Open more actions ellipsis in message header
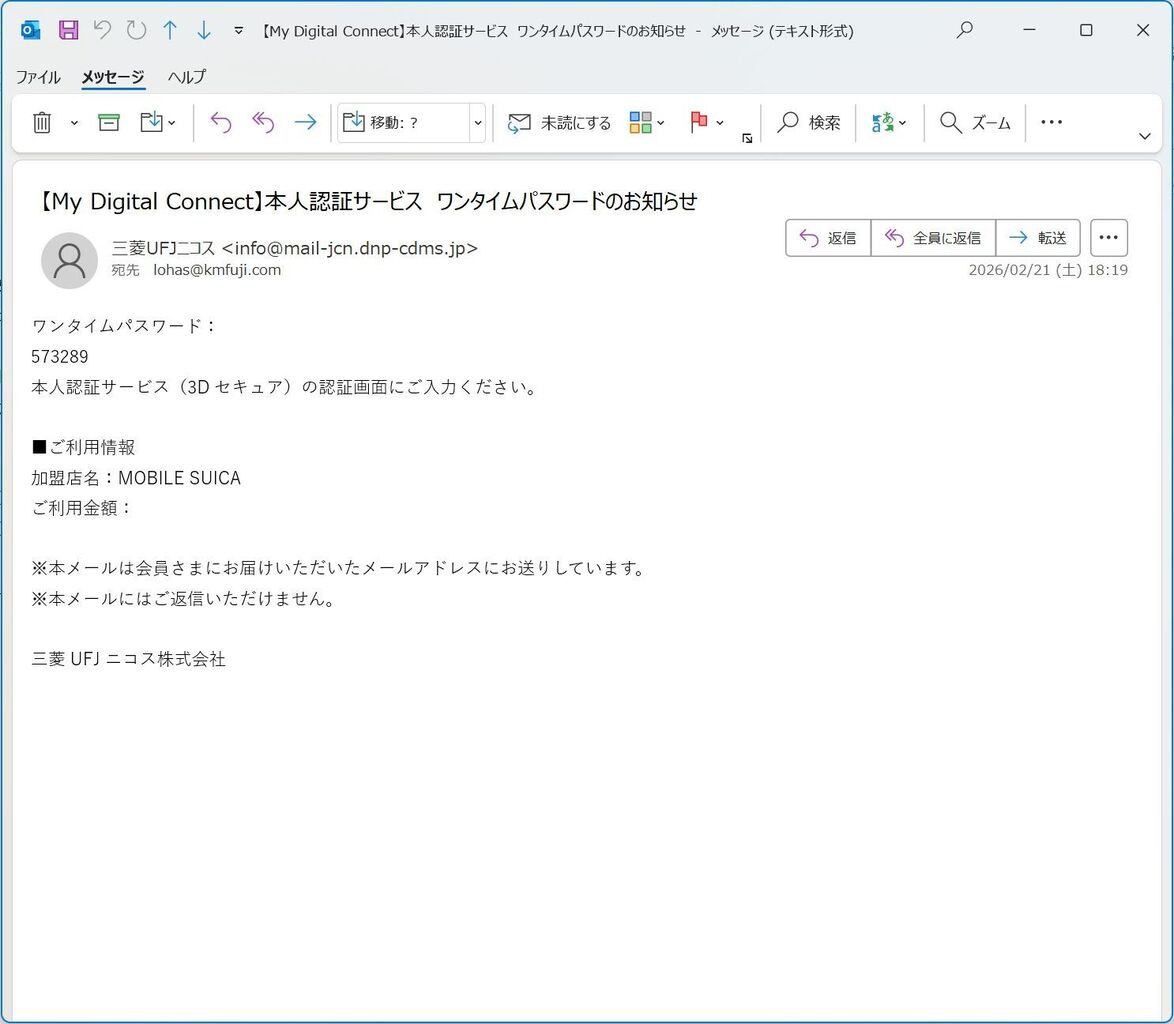1174x1024 pixels. [x=1109, y=238]
